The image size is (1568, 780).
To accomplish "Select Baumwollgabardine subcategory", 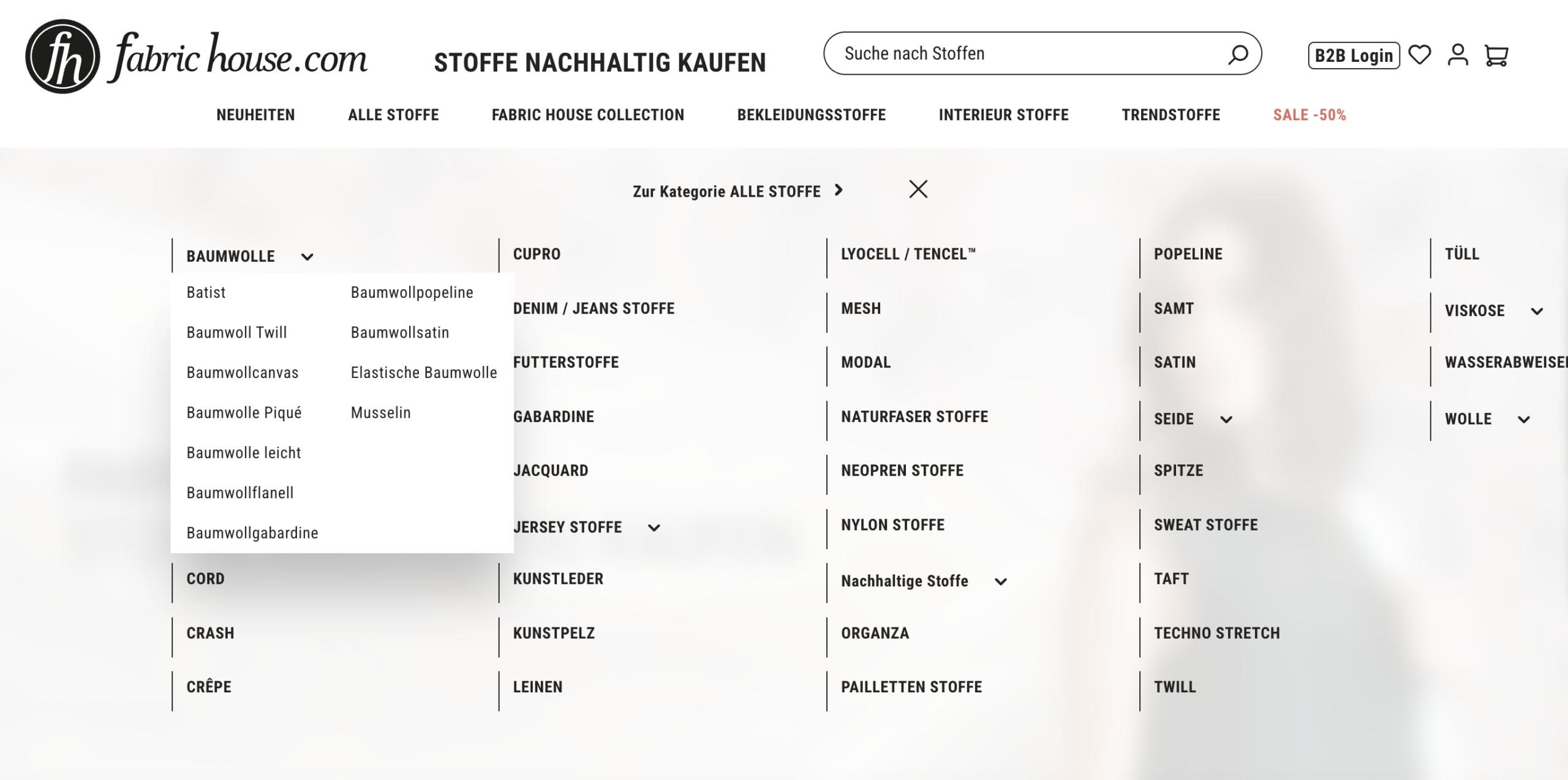I will [x=252, y=532].
